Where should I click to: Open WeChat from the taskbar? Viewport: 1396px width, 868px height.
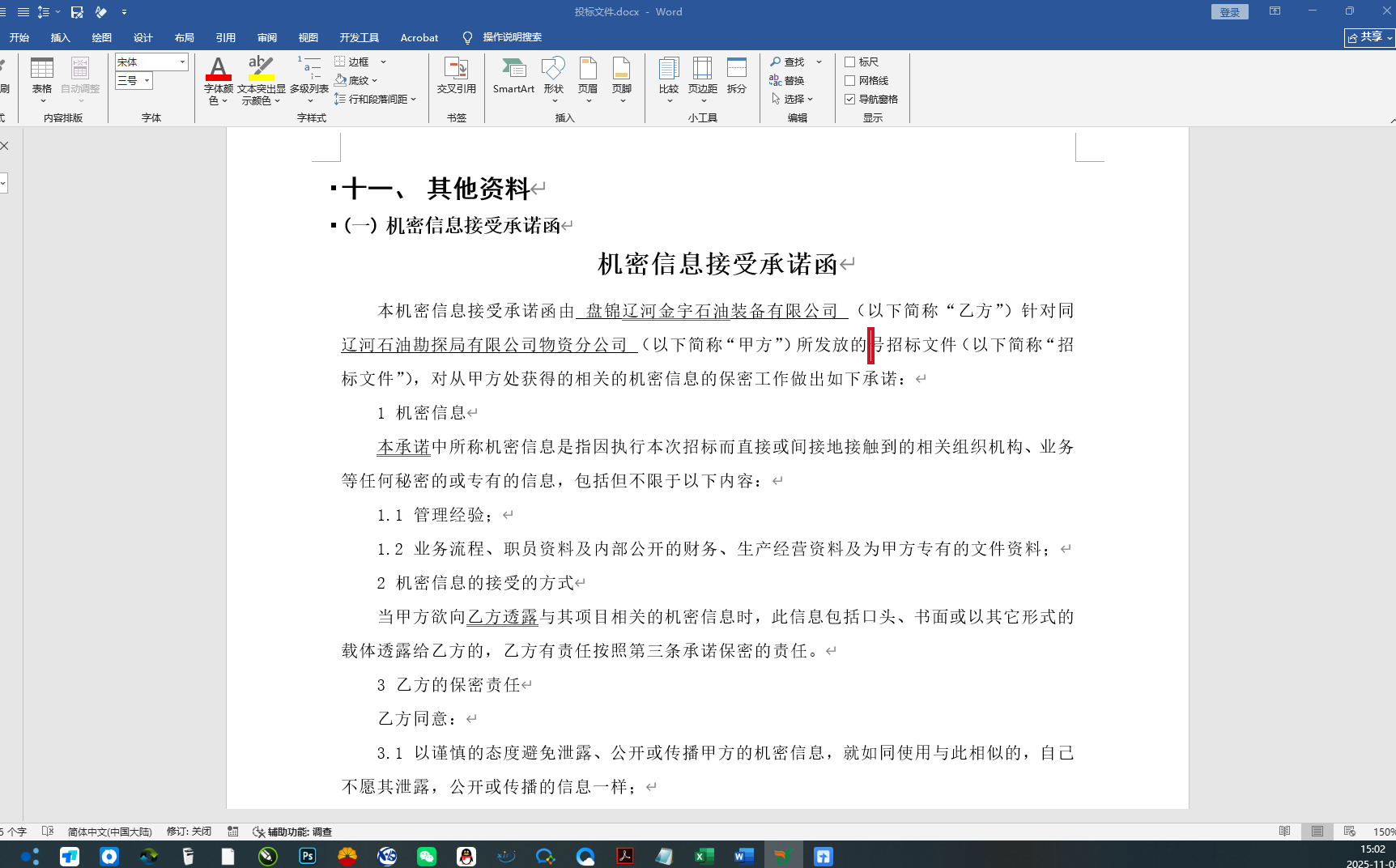(427, 856)
